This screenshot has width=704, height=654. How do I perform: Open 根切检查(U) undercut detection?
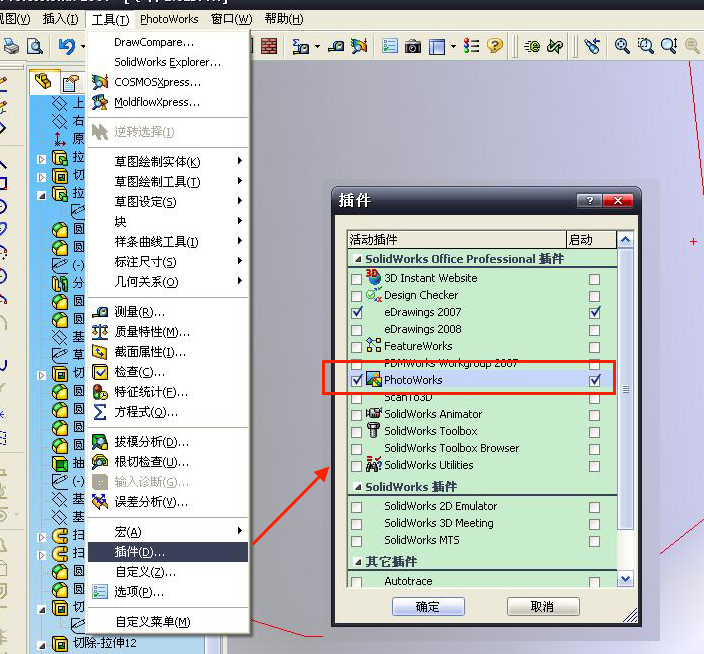click(x=151, y=462)
